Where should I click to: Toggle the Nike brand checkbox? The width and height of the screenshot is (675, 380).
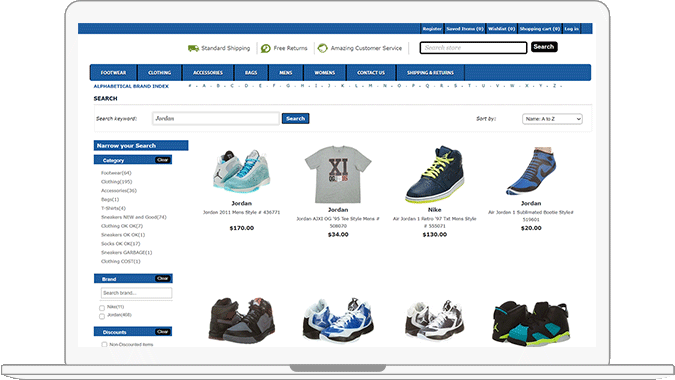click(102, 308)
